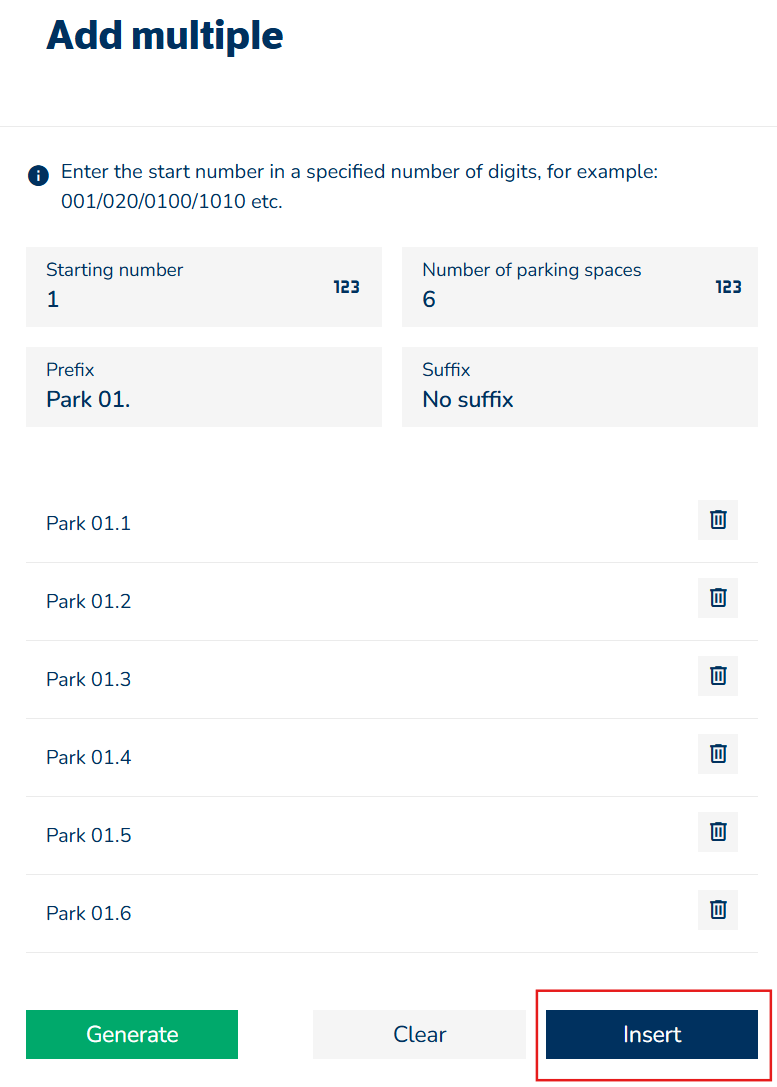Click the Park 01.6 row text
777x1087 pixels.
click(x=89, y=913)
